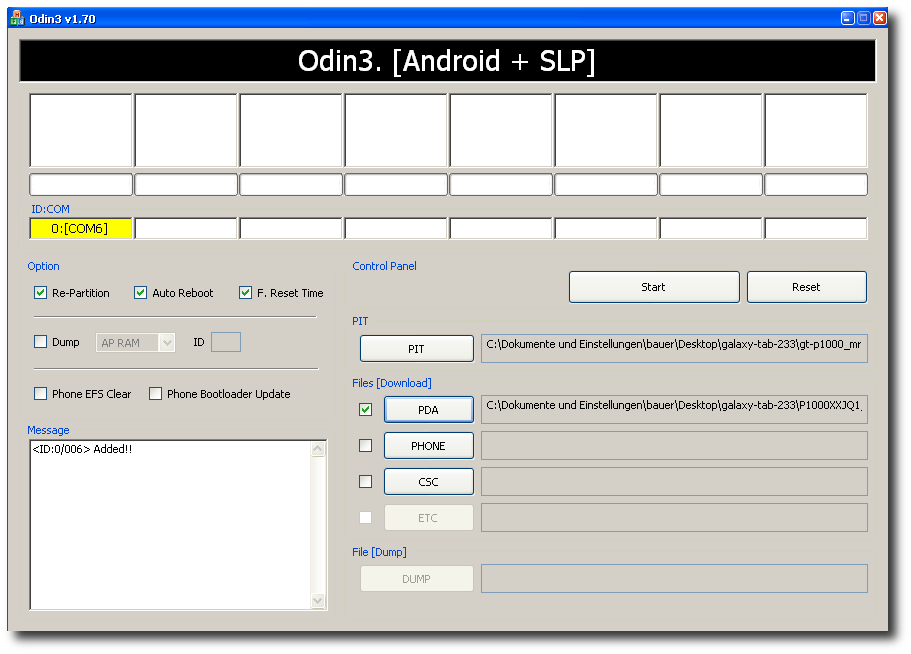911x654 pixels.
Task: Uncheck the PDA file checkbox
Action: coord(365,409)
